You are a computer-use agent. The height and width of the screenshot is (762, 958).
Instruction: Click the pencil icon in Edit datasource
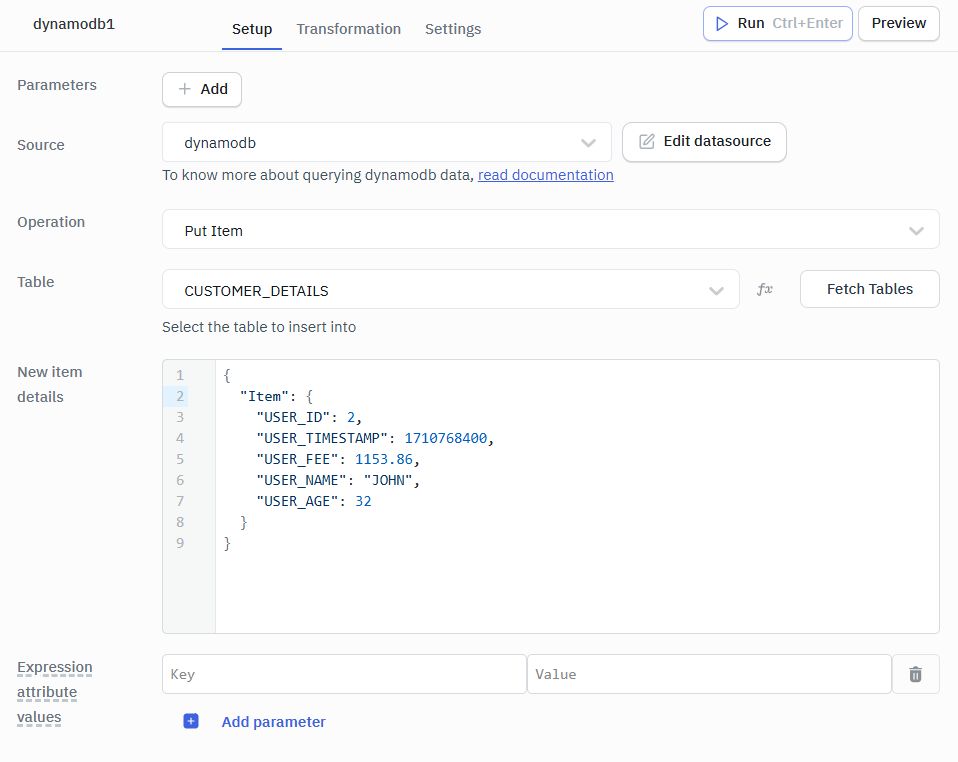(646, 141)
